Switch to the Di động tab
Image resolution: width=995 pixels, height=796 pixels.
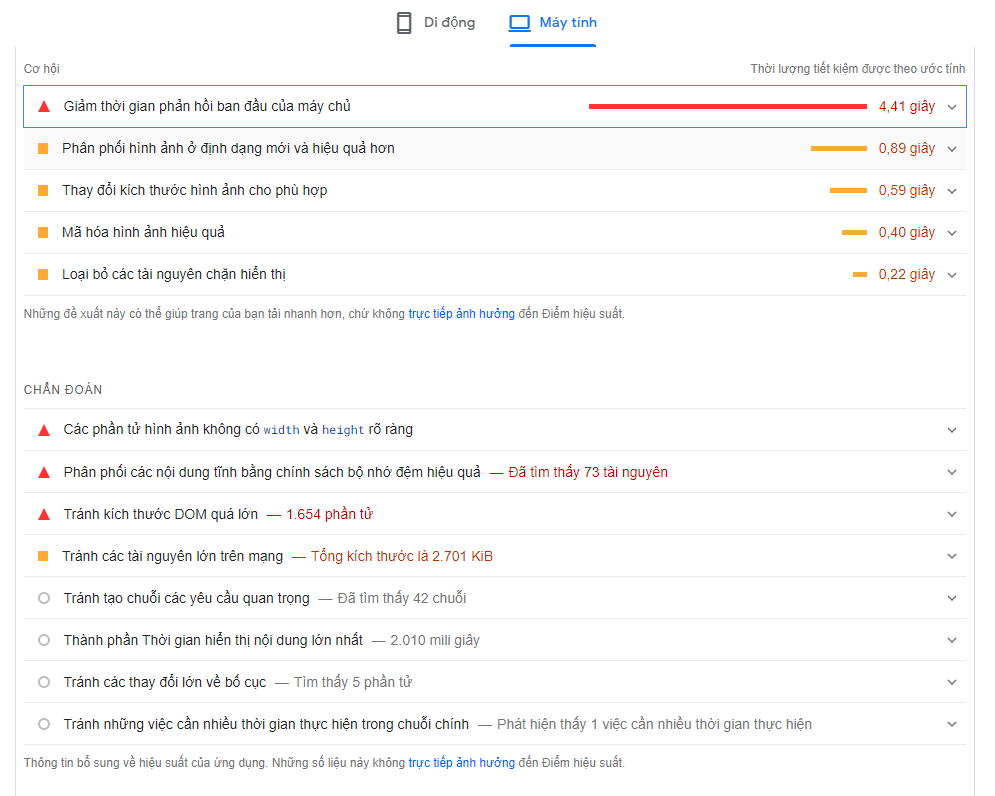pos(436,23)
